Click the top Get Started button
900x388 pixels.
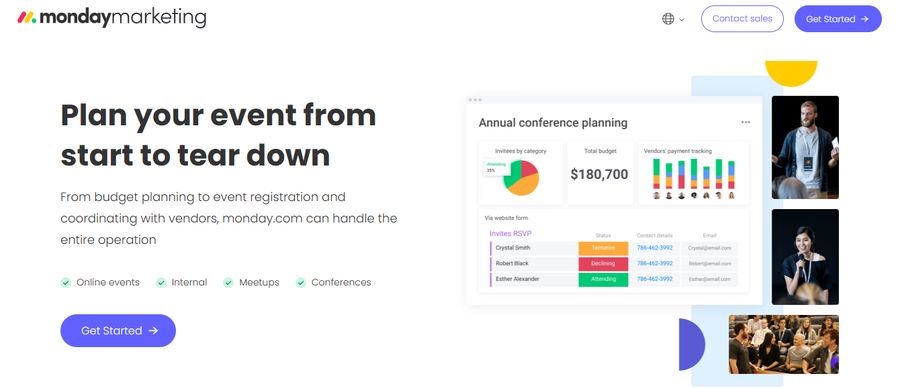837,19
